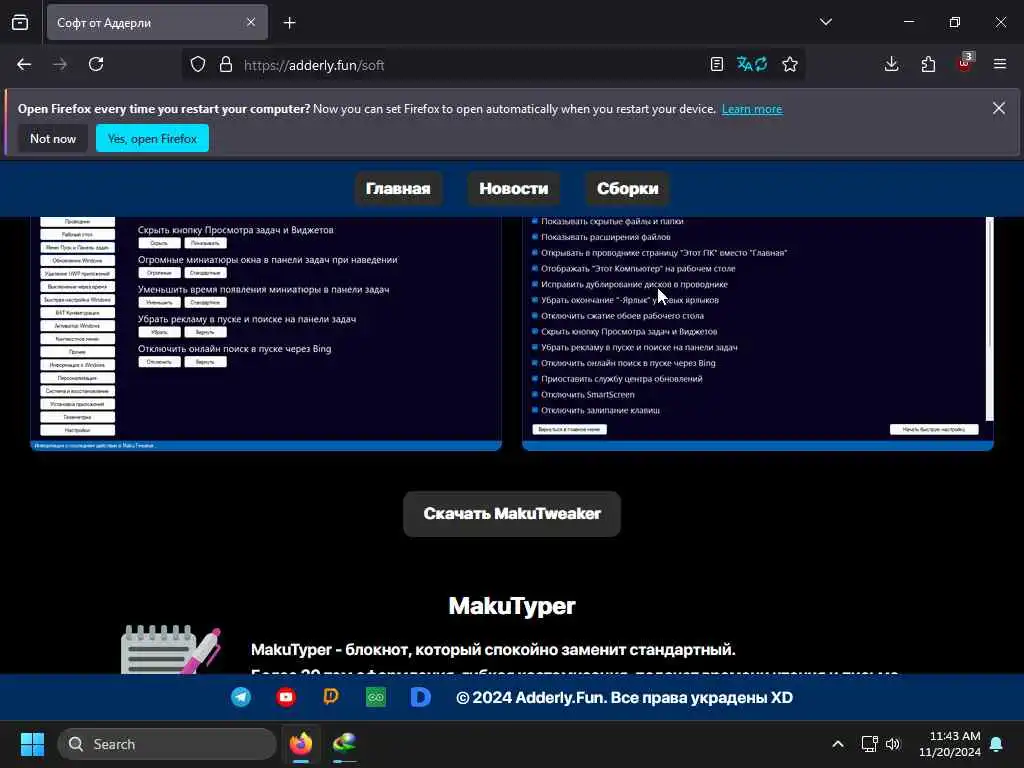Open the volume tray icon
1024x768 pixels.
click(x=893, y=744)
